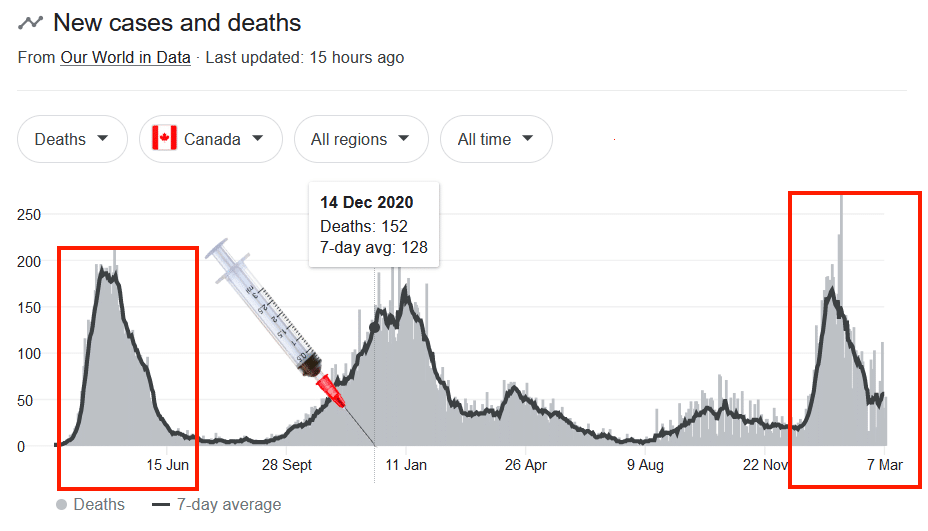Click the arrow on the All regions filter
The height and width of the screenshot is (531, 928).
point(403,139)
